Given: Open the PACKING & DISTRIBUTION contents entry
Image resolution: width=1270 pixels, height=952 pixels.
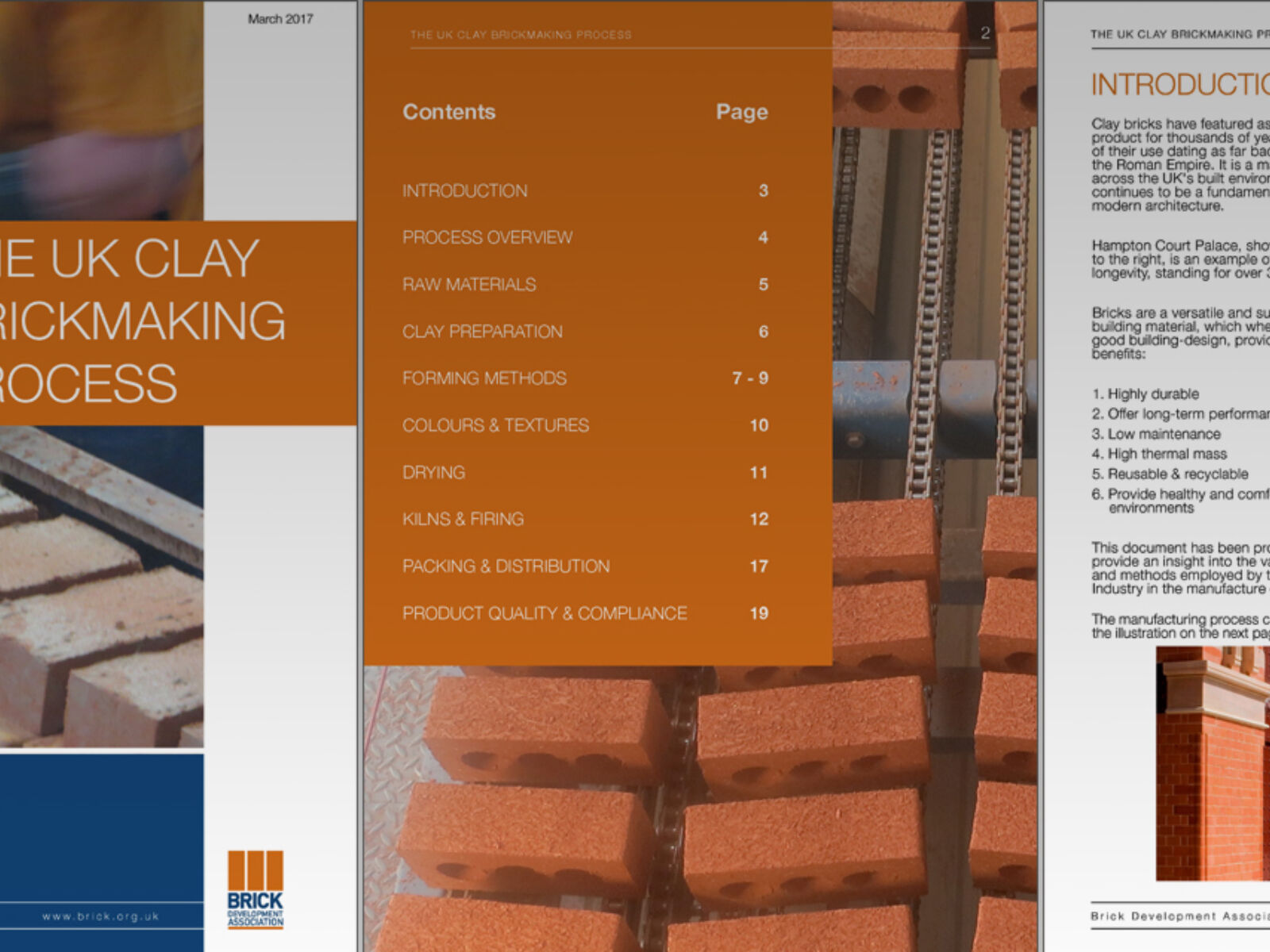Looking at the screenshot, I should 506,566.
